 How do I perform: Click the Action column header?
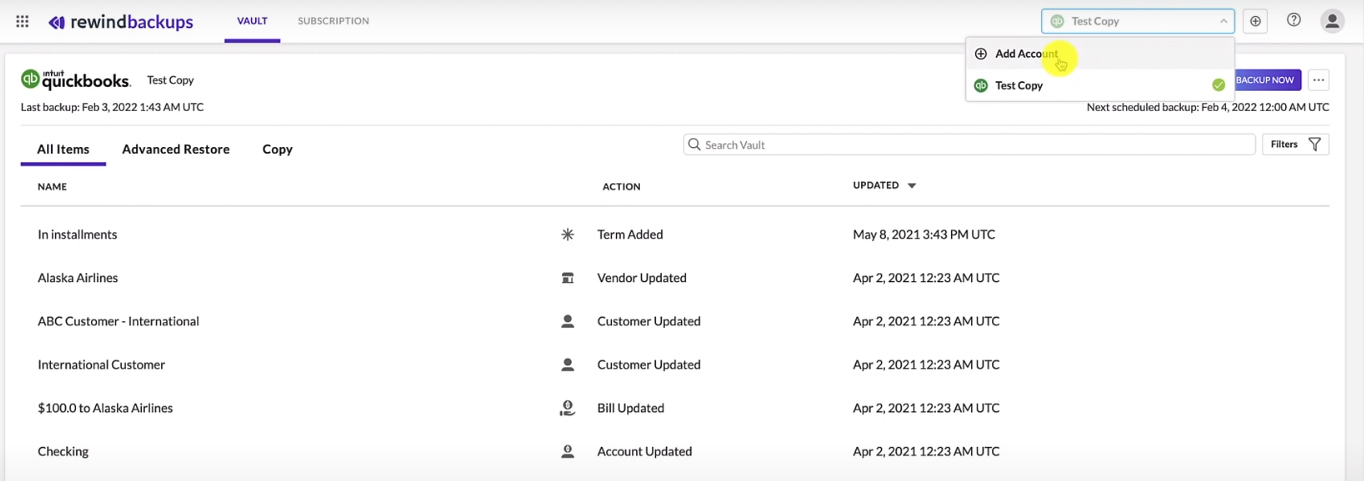coord(621,186)
